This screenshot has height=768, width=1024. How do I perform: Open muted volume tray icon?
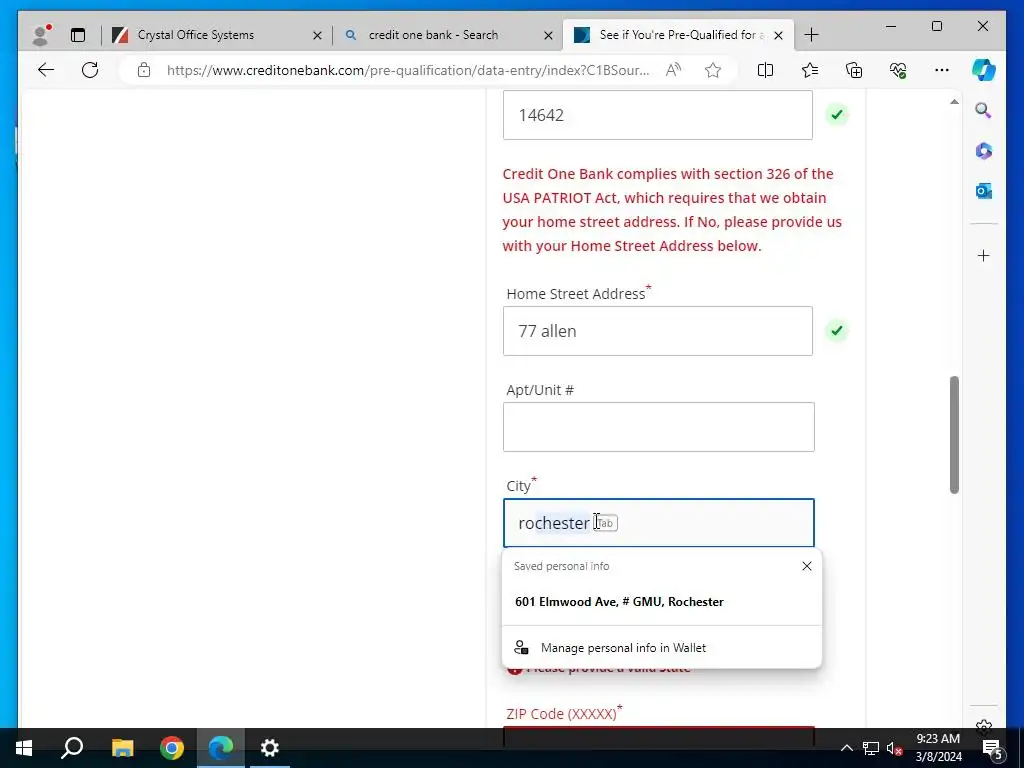(895, 748)
